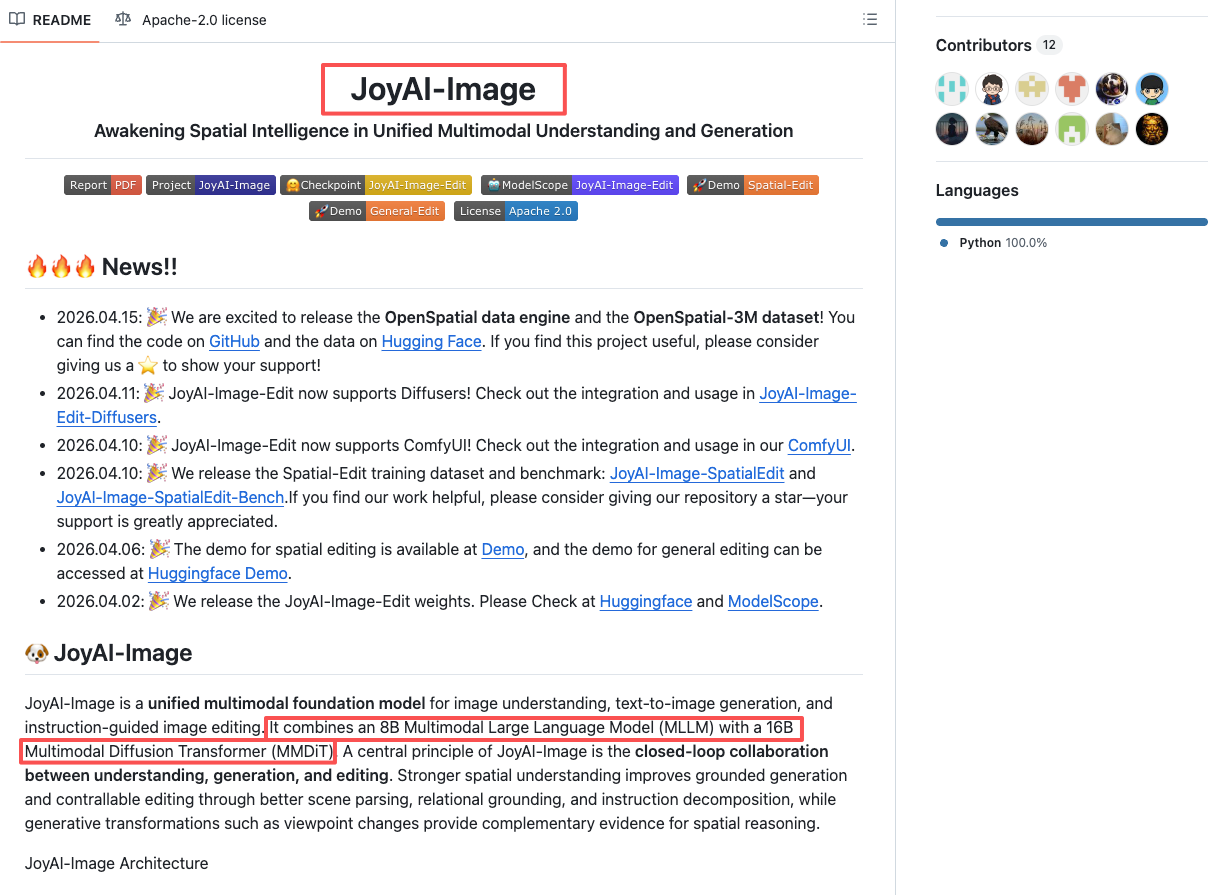Click the JoyAI-Image Architecture text
The height and width of the screenshot is (895, 1218).
117,863
